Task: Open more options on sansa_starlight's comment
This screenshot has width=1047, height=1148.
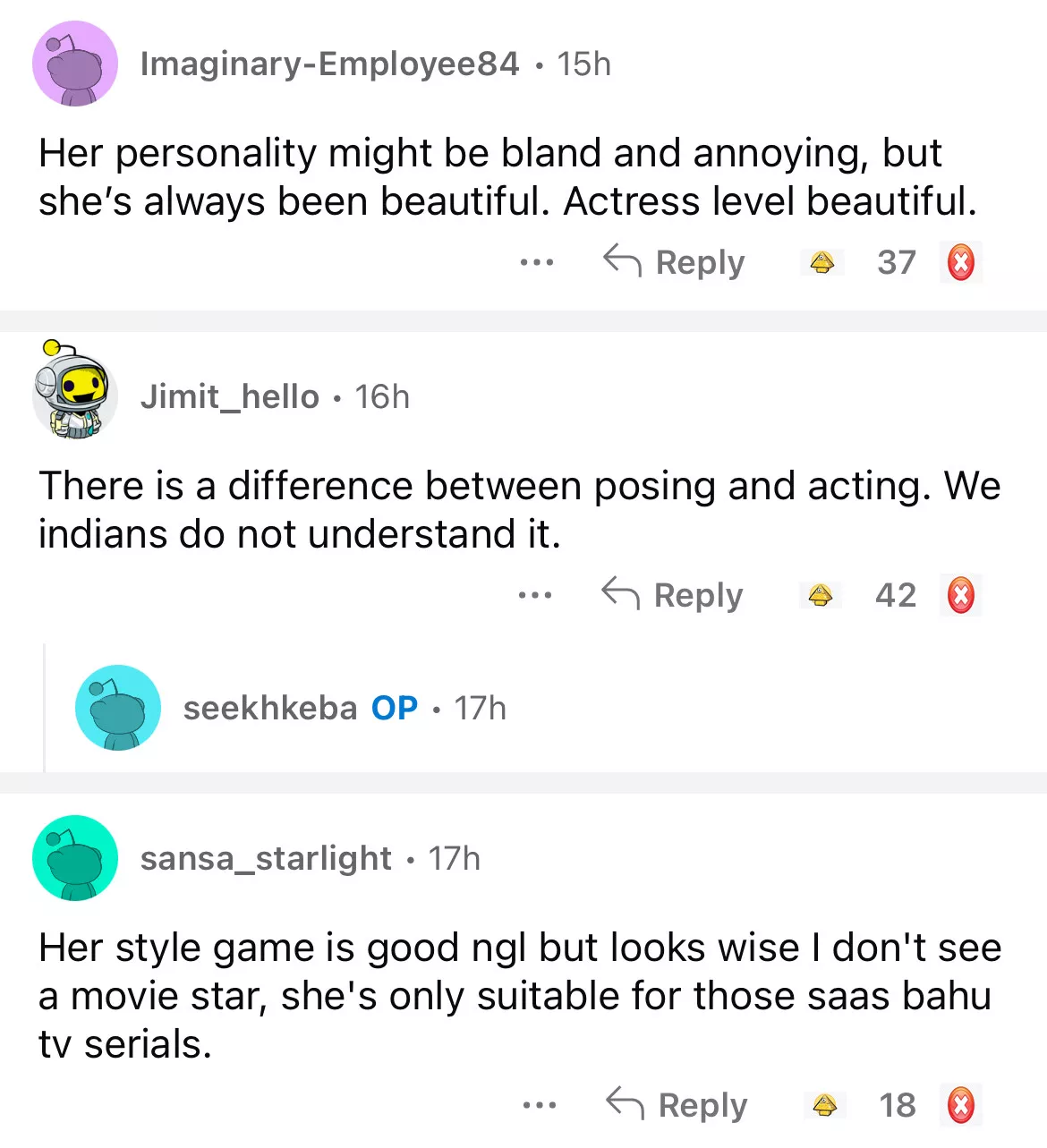Action: [540, 1105]
